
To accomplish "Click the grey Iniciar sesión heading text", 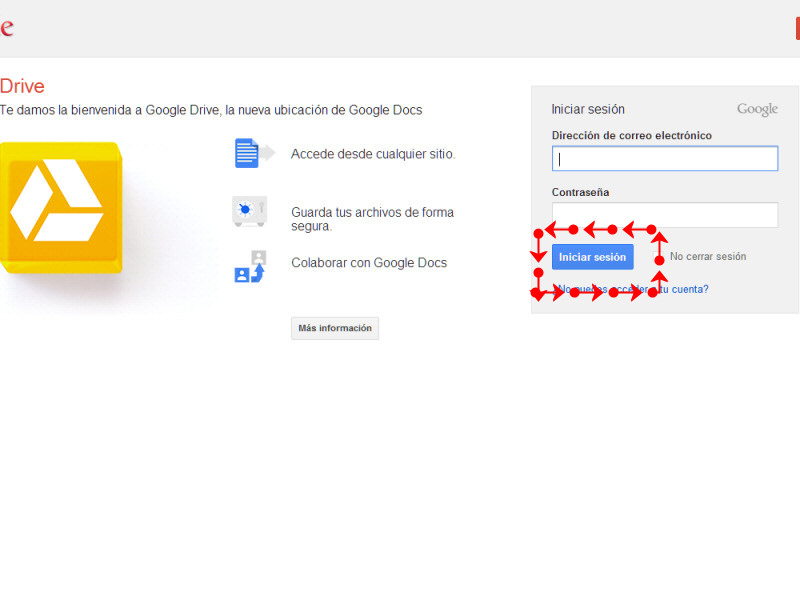I will pyautogui.click(x=588, y=109).
